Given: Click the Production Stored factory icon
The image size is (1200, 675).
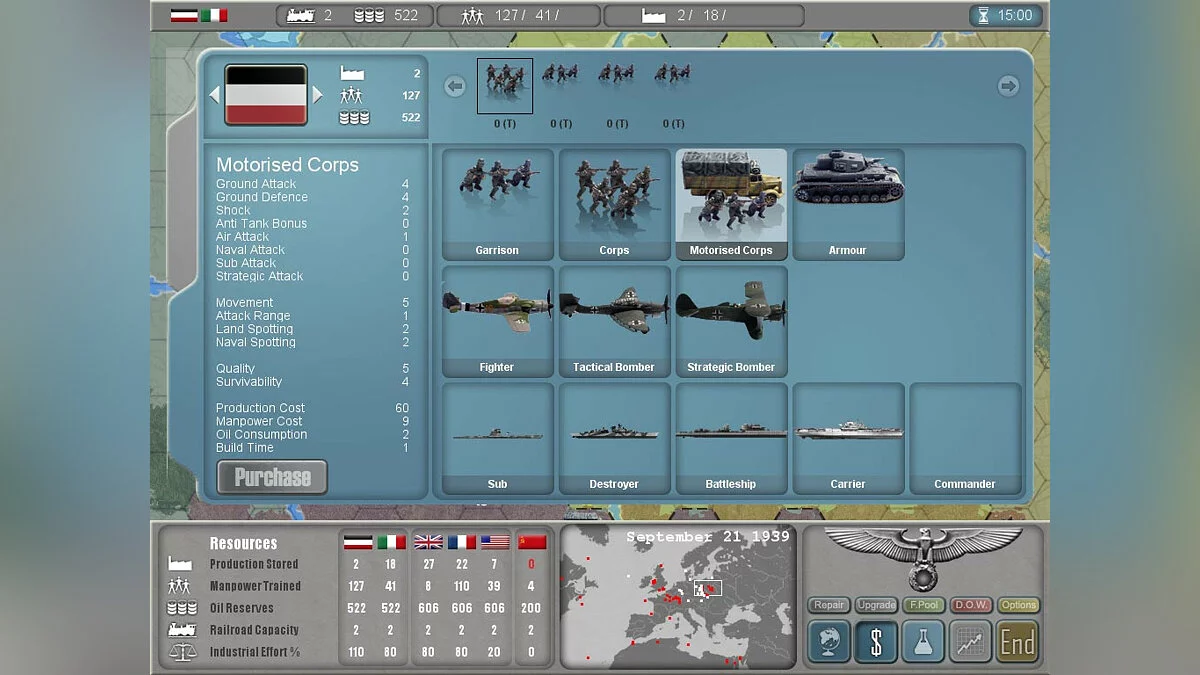Looking at the screenshot, I should (180, 564).
